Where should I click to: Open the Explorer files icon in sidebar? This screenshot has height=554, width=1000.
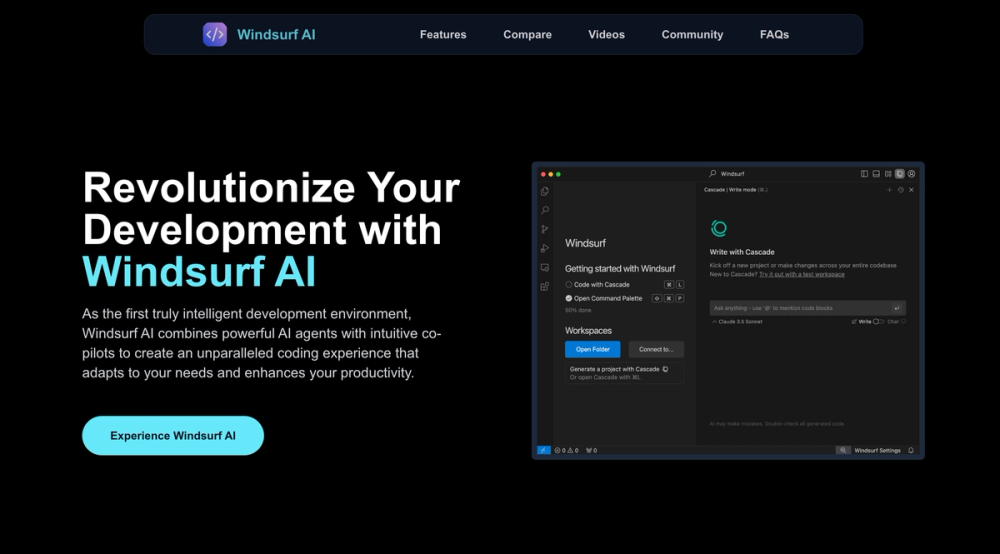coord(545,191)
